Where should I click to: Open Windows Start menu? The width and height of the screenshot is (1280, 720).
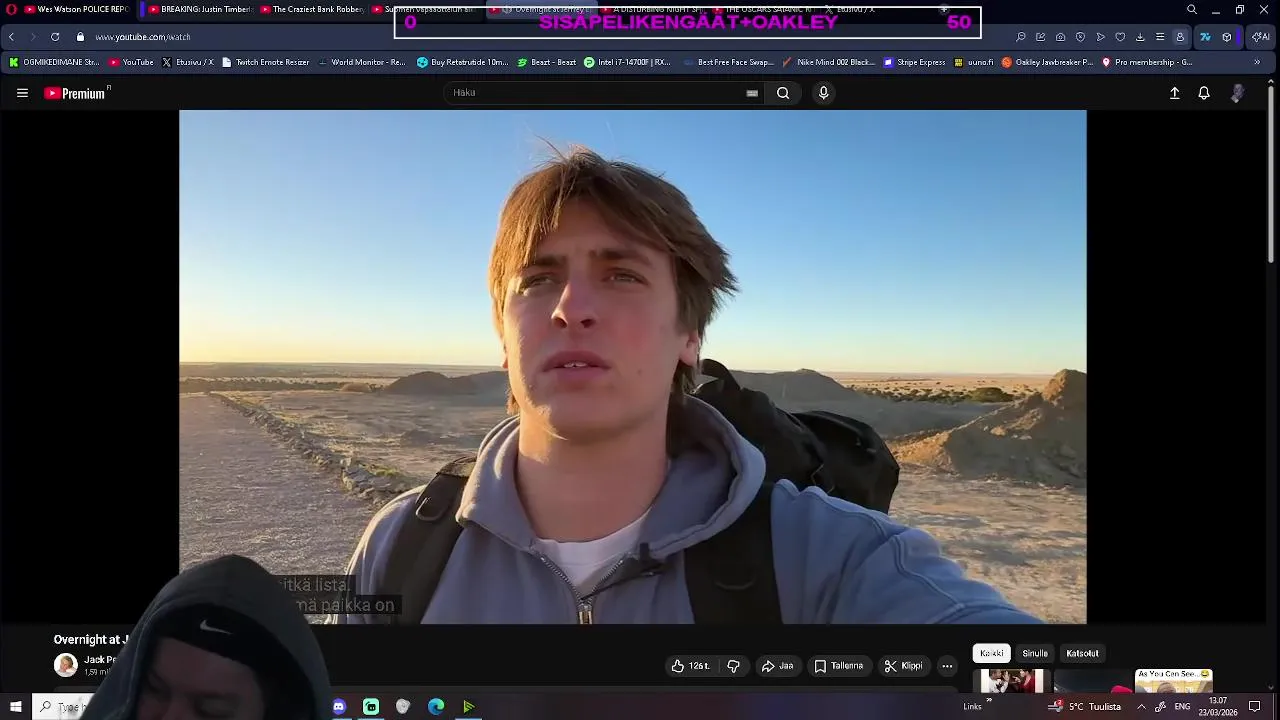coord(16,706)
